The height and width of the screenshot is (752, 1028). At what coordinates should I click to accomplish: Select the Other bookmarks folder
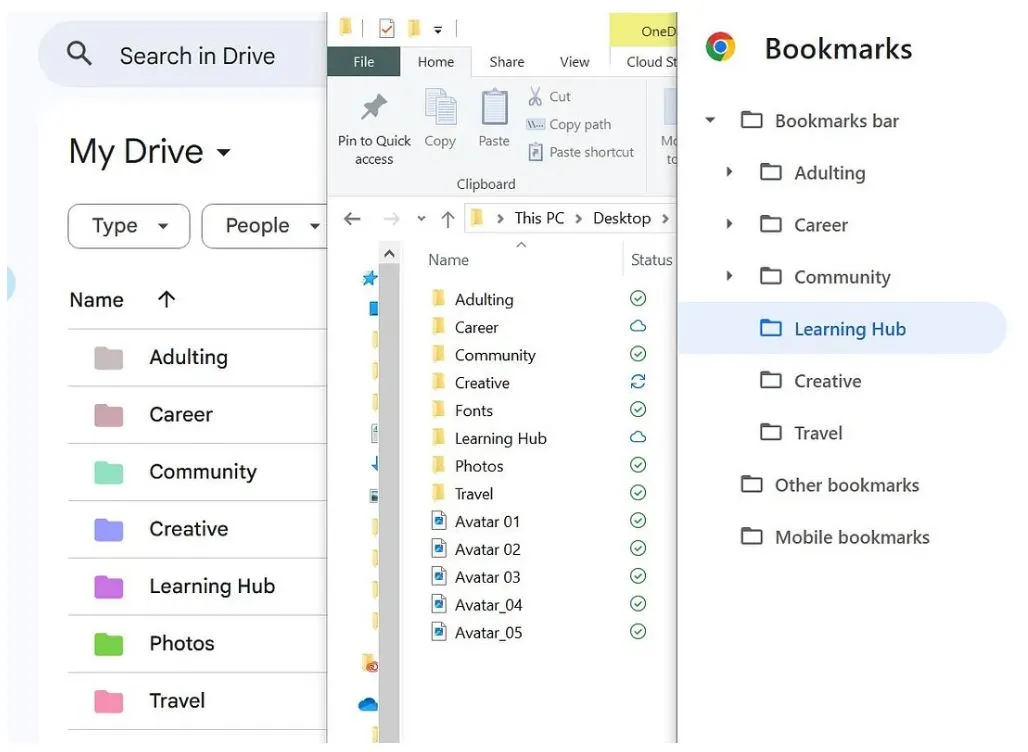point(830,485)
